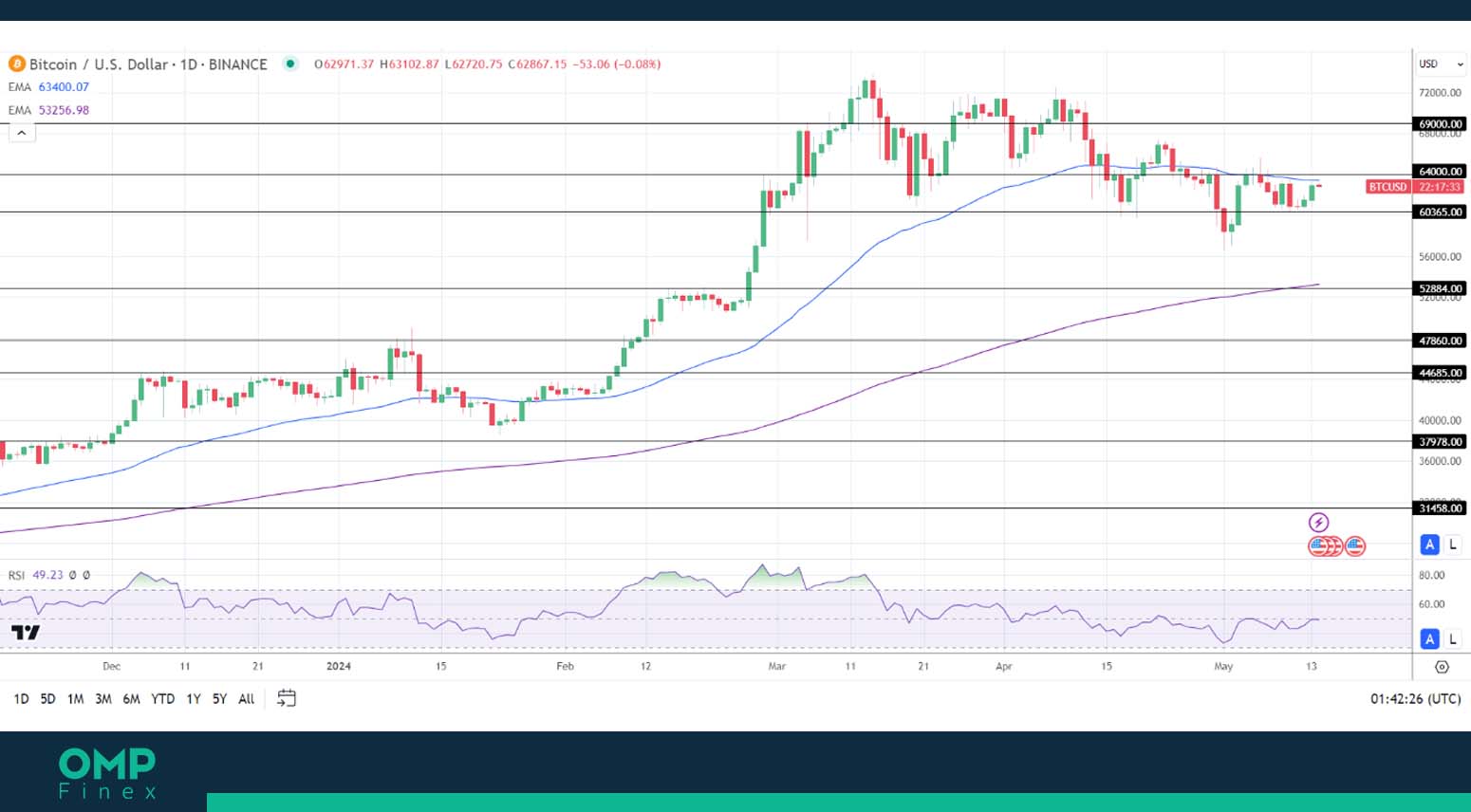The width and height of the screenshot is (1471, 812).
Task: Click the 37978.00 price level label
Action: click(x=1440, y=442)
